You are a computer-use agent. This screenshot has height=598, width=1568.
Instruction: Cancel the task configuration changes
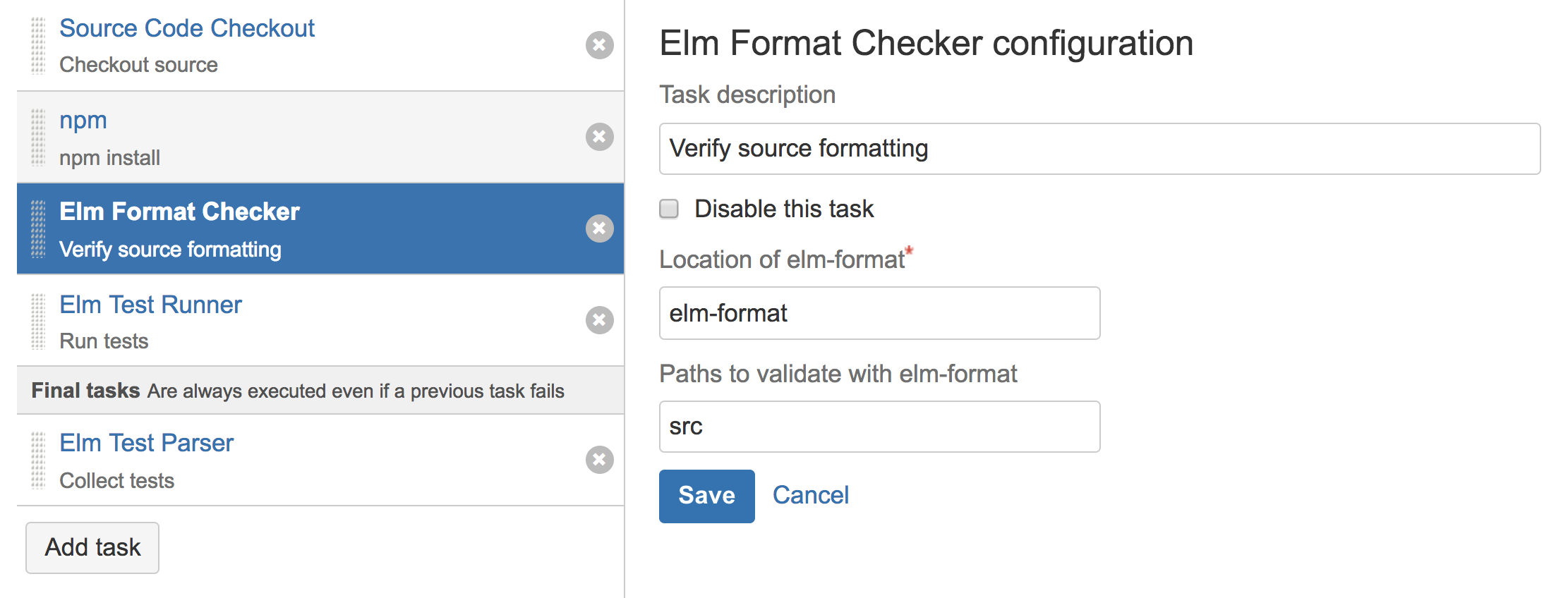[x=810, y=496]
